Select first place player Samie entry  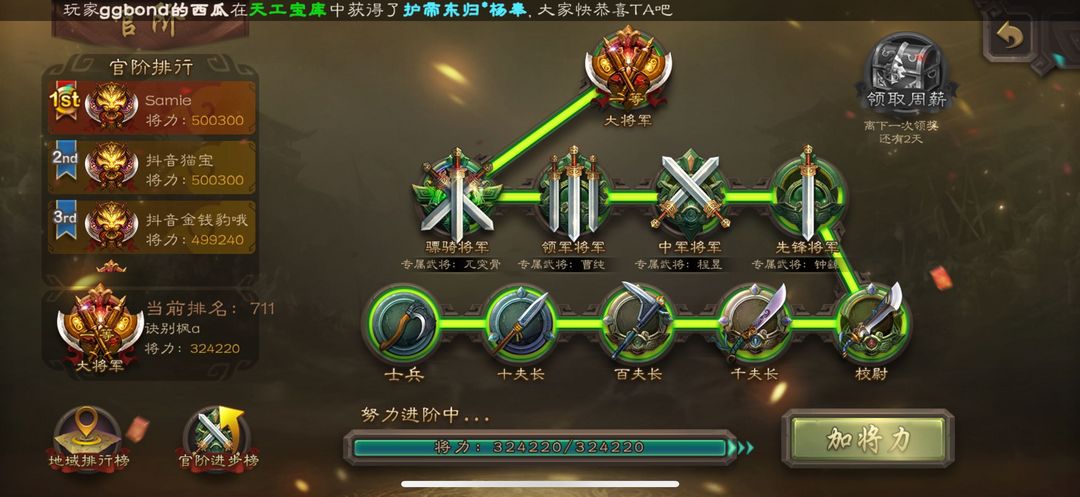(x=150, y=108)
